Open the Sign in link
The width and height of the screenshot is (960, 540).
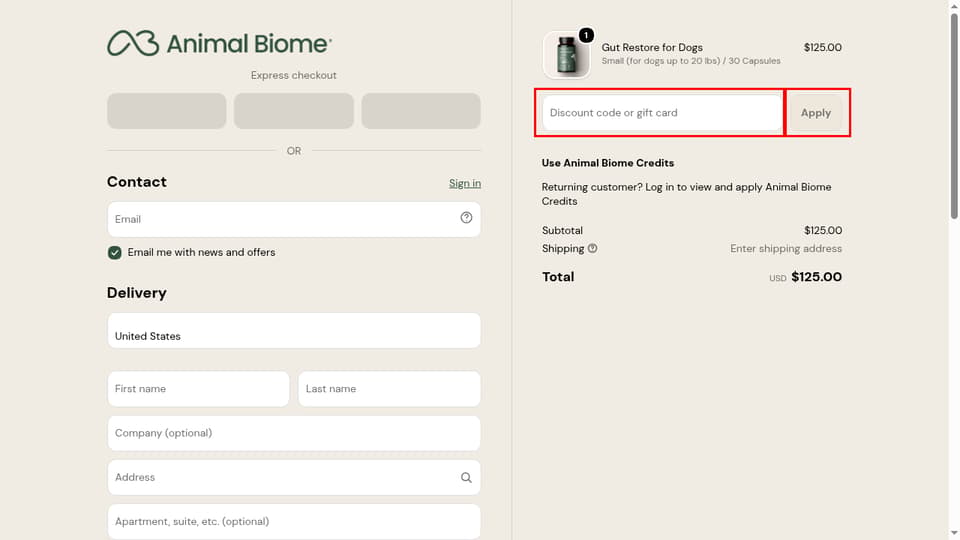pos(465,183)
